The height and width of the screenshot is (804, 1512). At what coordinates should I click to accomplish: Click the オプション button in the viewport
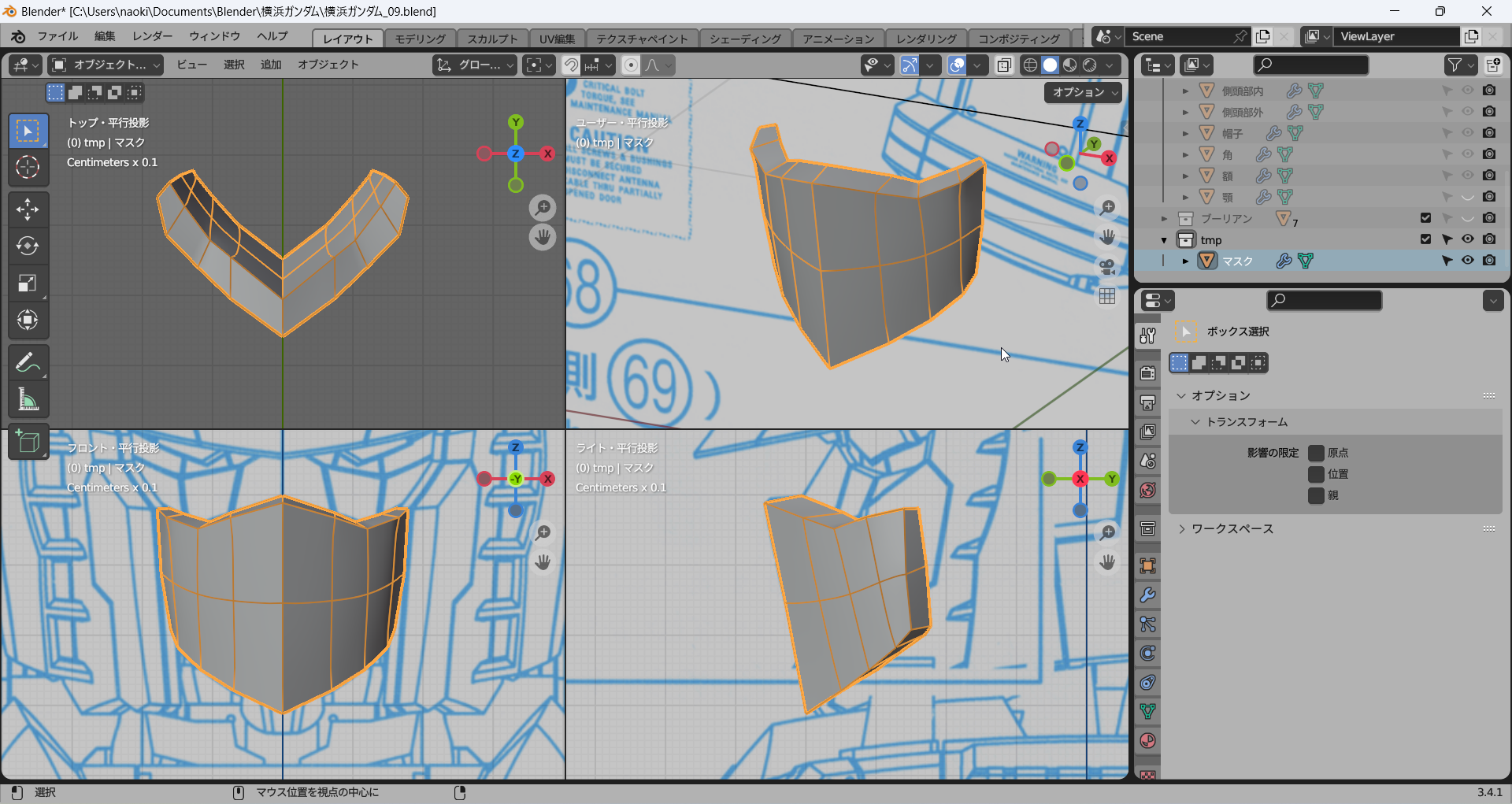pyautogui.click(x=1084, y=92)
